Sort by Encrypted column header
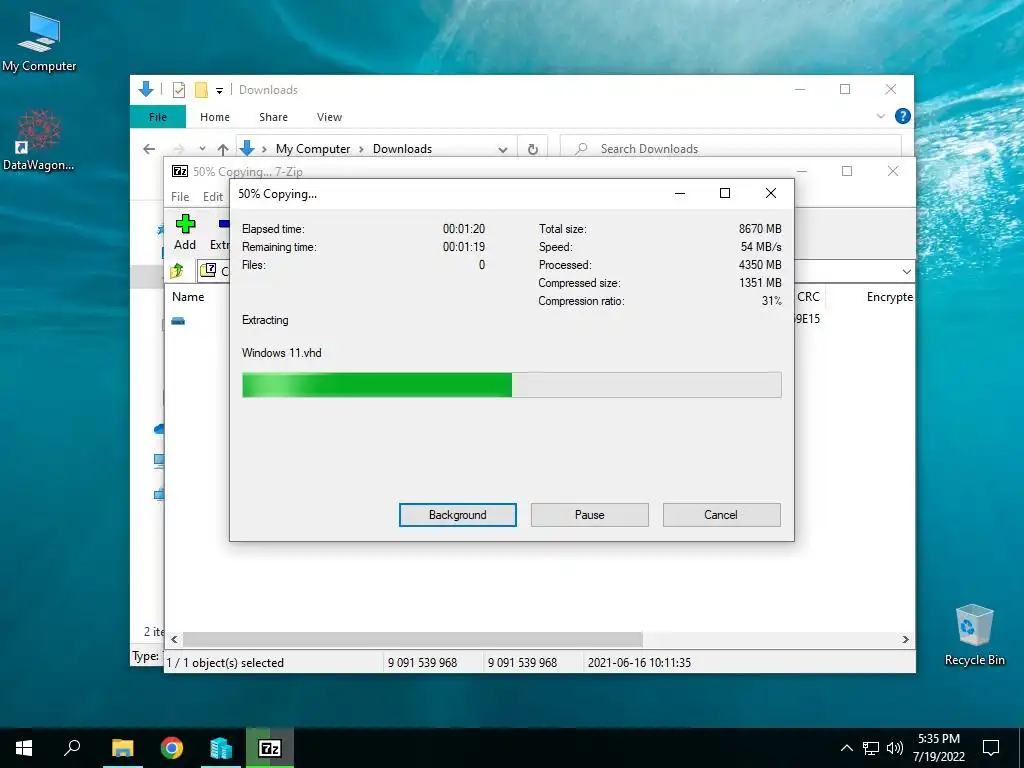 (x=889, y=296)
